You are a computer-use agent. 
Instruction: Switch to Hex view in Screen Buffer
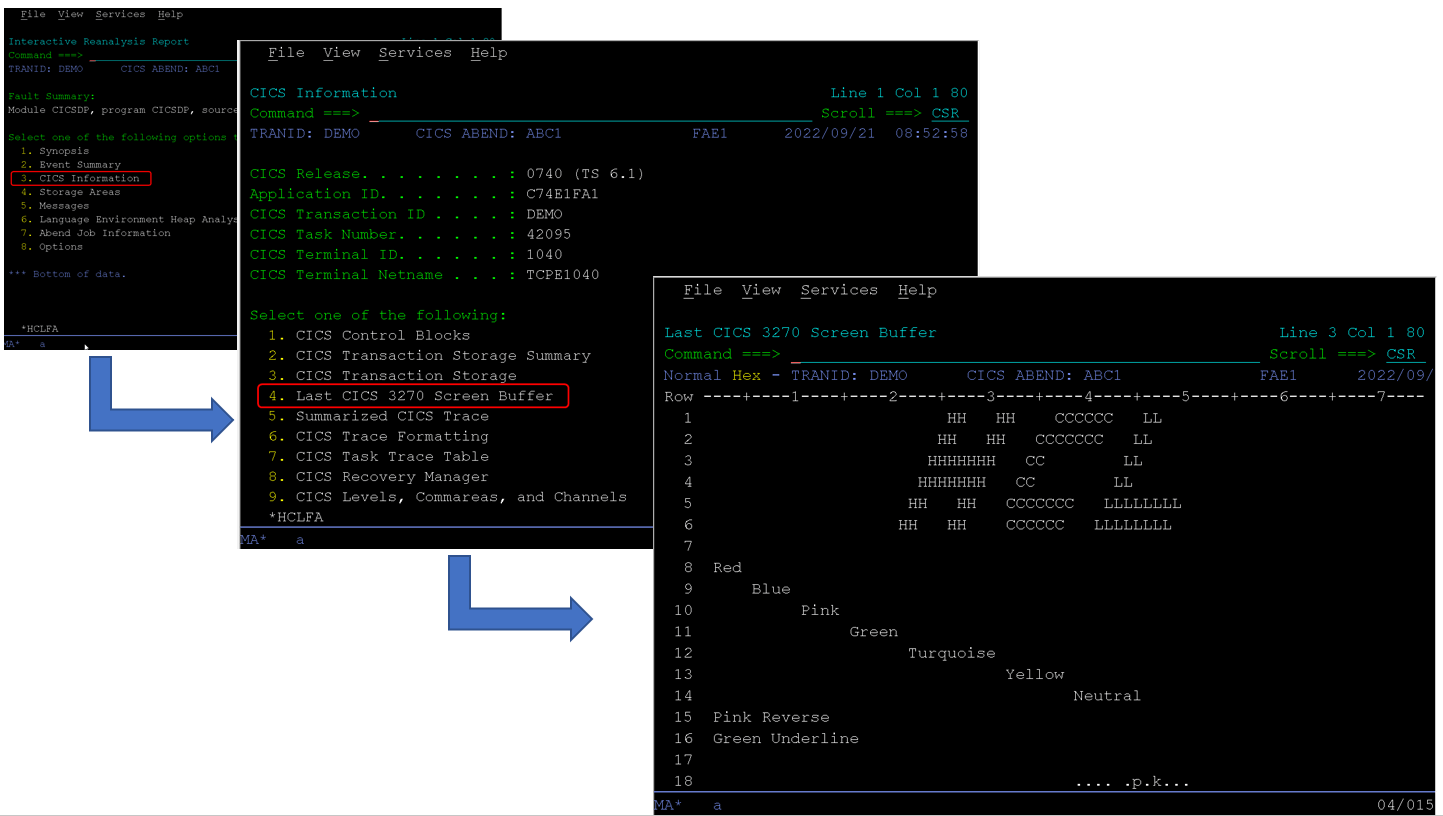746,376
